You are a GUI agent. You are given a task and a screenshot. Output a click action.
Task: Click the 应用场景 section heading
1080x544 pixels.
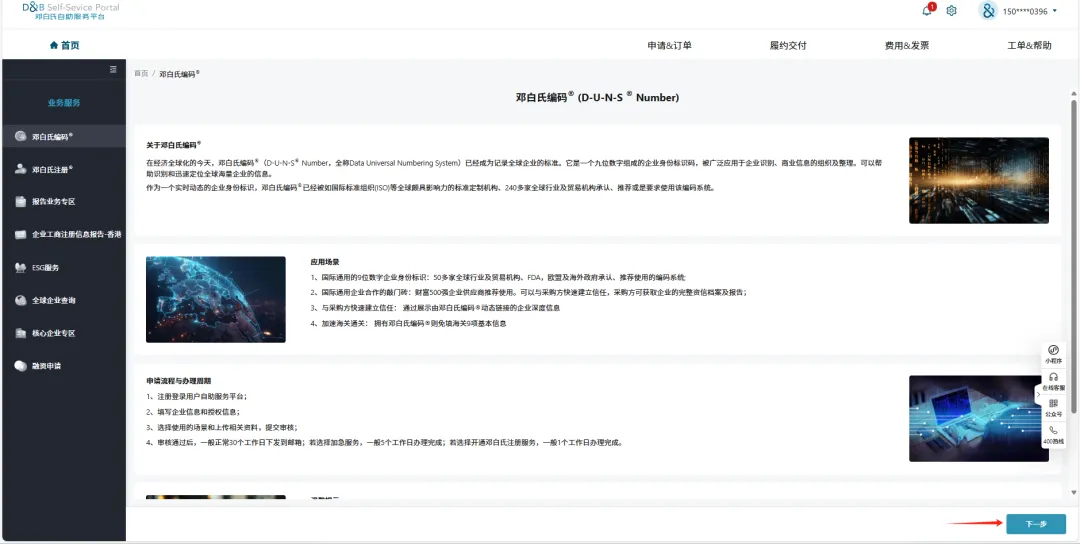[x=324, y=262]
